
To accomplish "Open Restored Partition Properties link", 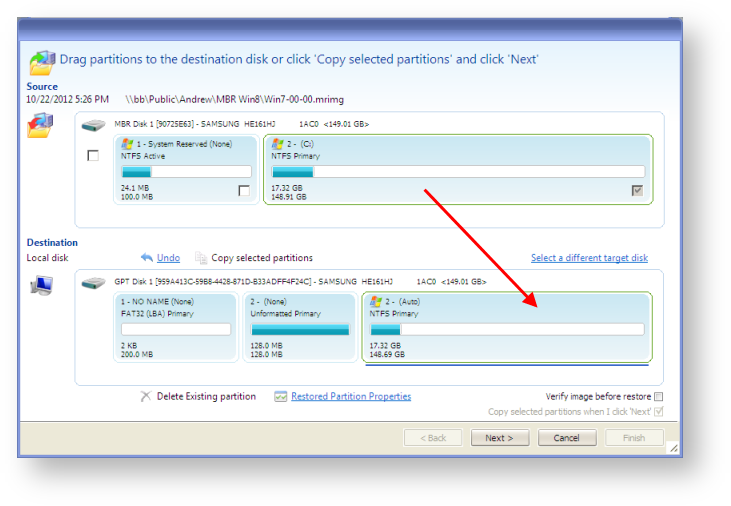I will [351, 396].
